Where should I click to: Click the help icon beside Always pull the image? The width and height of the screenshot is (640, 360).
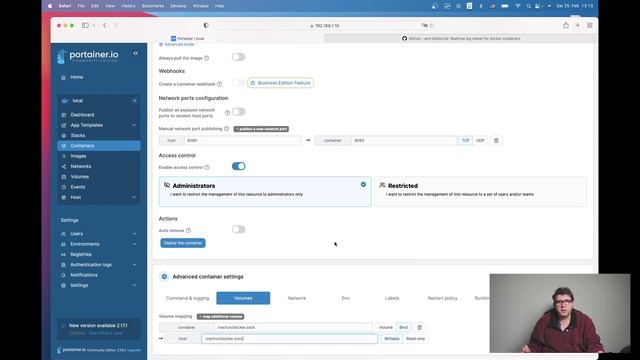point(207,58)
